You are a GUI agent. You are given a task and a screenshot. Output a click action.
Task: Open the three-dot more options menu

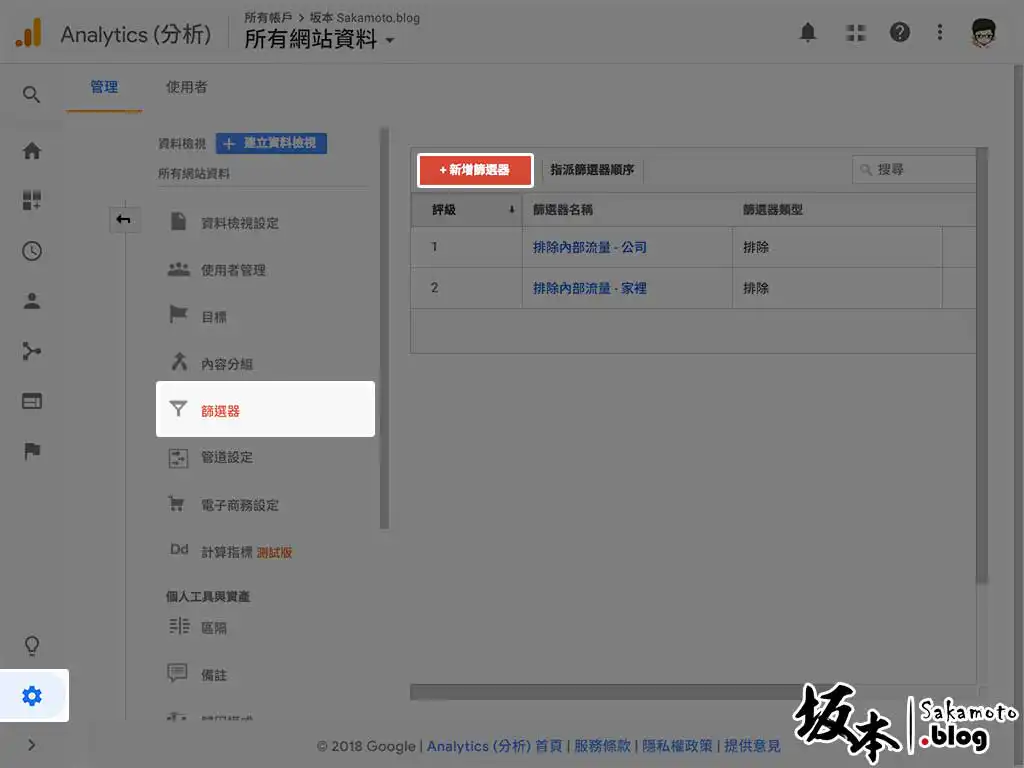pyautogui.click(x=940, y=33)
